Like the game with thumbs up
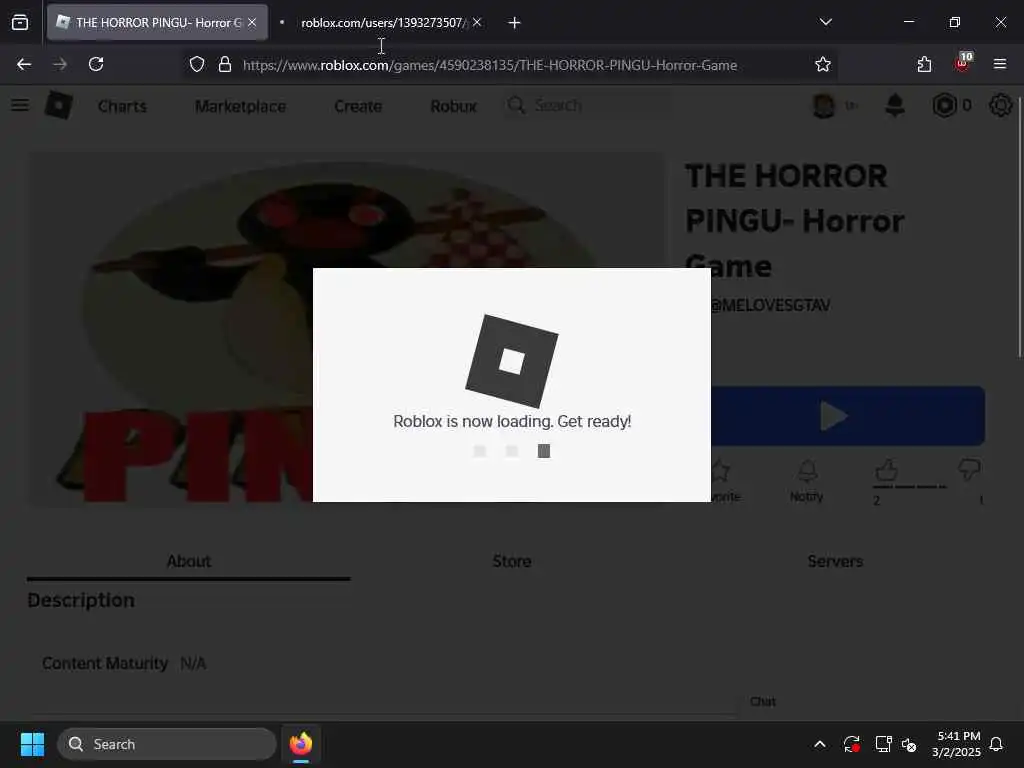The height and width of the screenshot is (768, 1024). 886,470
